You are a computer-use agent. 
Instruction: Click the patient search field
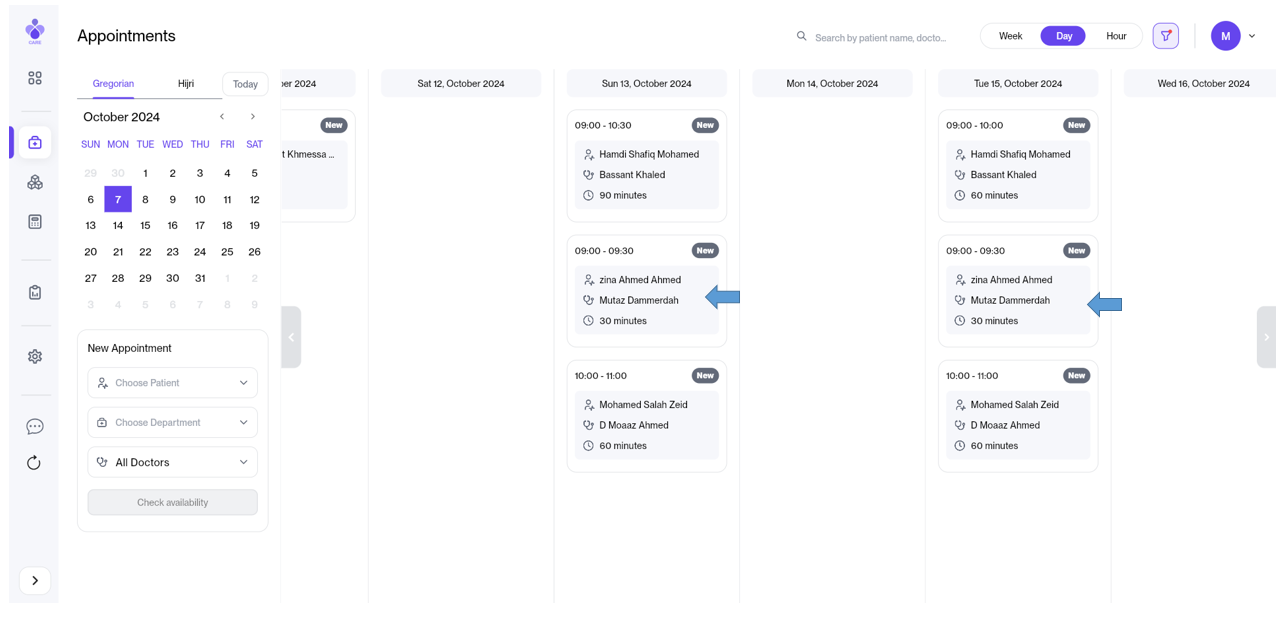(880, 37)
